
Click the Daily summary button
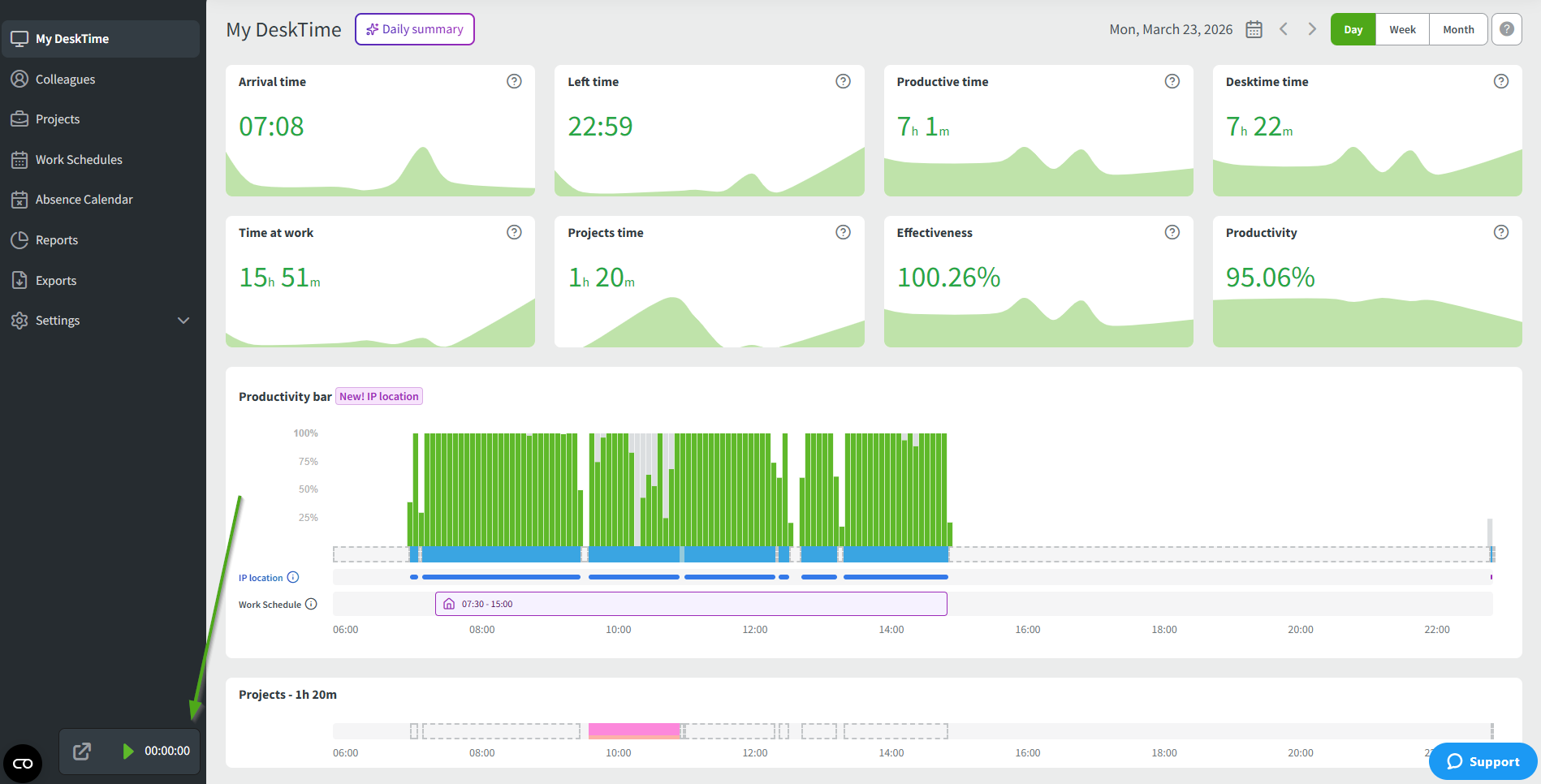[414, 29]
